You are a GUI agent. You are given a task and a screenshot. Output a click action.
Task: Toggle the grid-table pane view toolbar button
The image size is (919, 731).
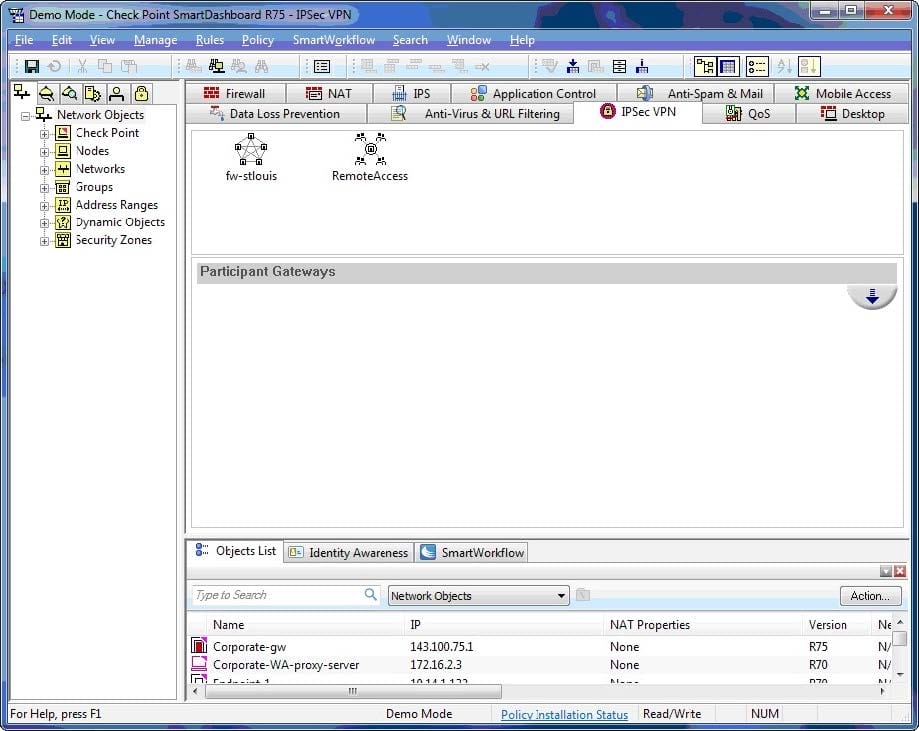click(x=728, y=66)
